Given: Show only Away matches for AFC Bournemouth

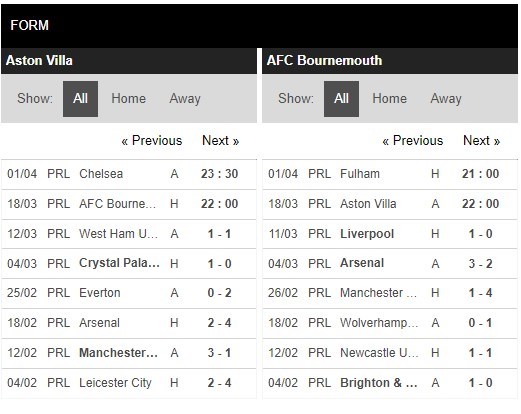Looking at the screenshot, I should tap(446, 99).
